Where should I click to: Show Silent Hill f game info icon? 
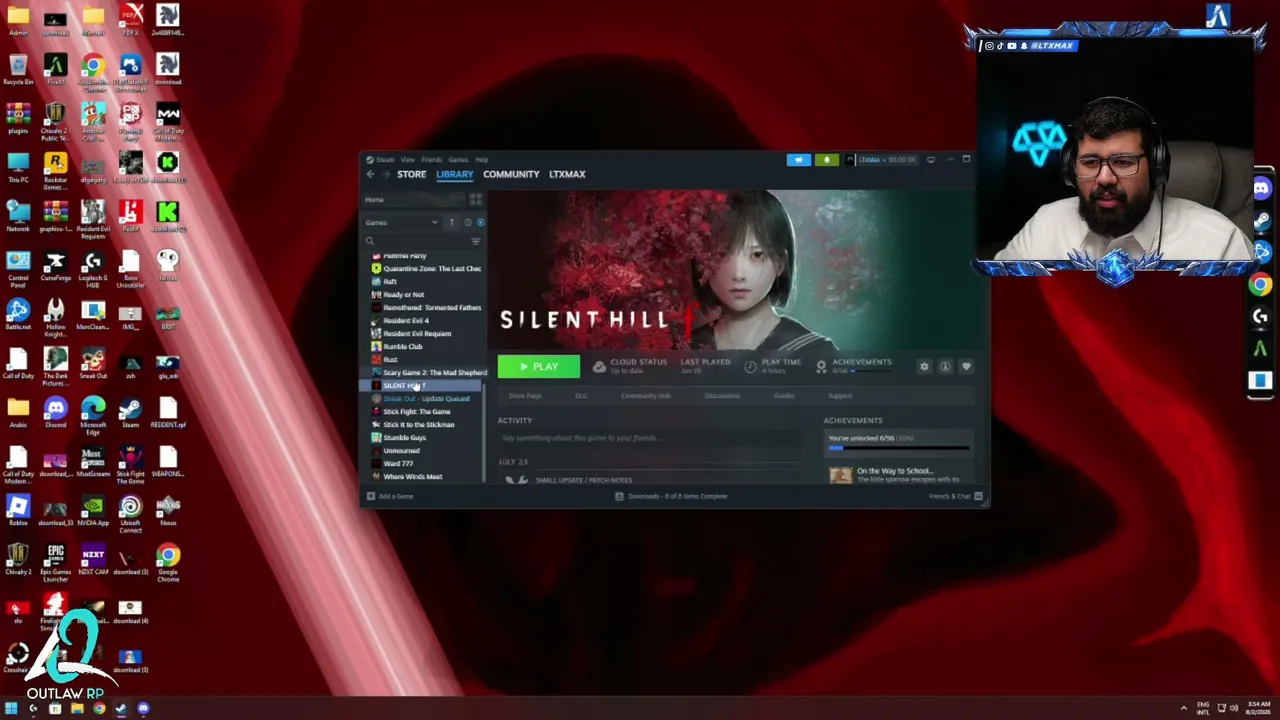tap(945, 367)
